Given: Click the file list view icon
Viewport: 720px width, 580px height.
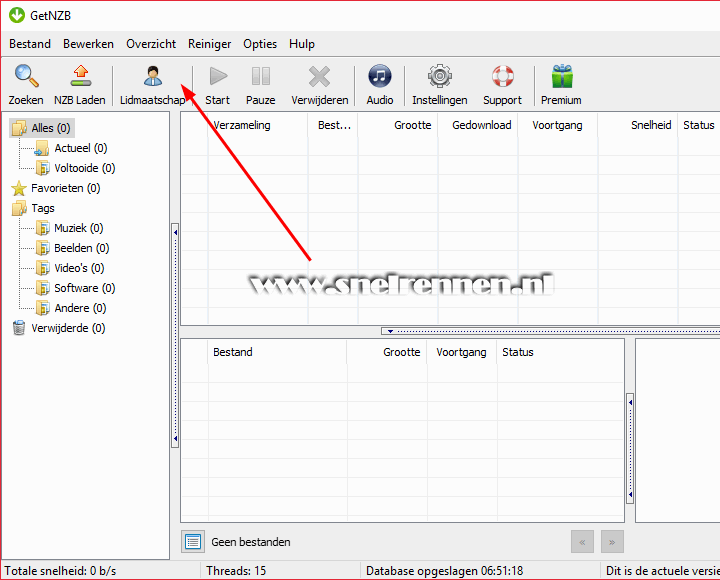Looking at the screenshot, I should pyautogui.click(x=193, y=542).
